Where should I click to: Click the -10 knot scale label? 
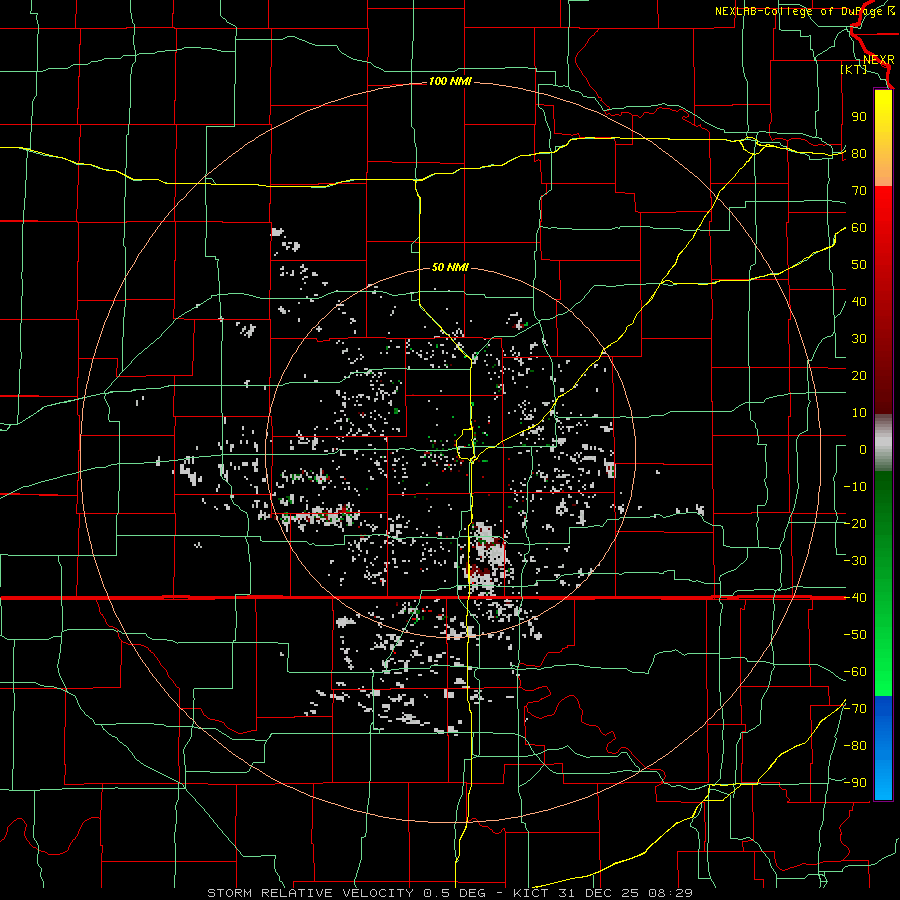point(855,487)
